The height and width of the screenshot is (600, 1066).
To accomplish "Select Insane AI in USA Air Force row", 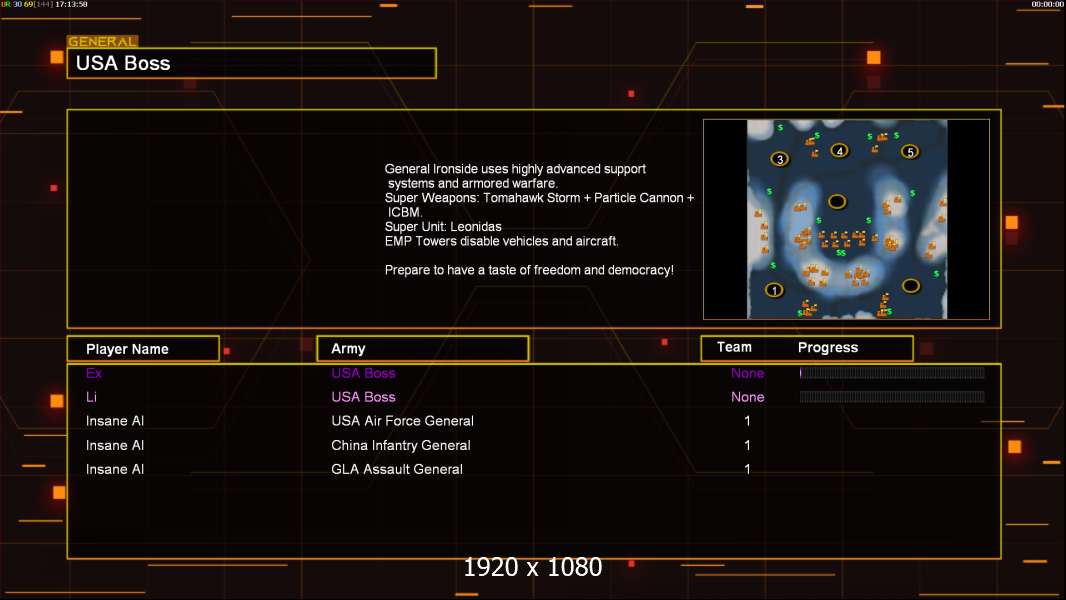I will coord(115,421).
